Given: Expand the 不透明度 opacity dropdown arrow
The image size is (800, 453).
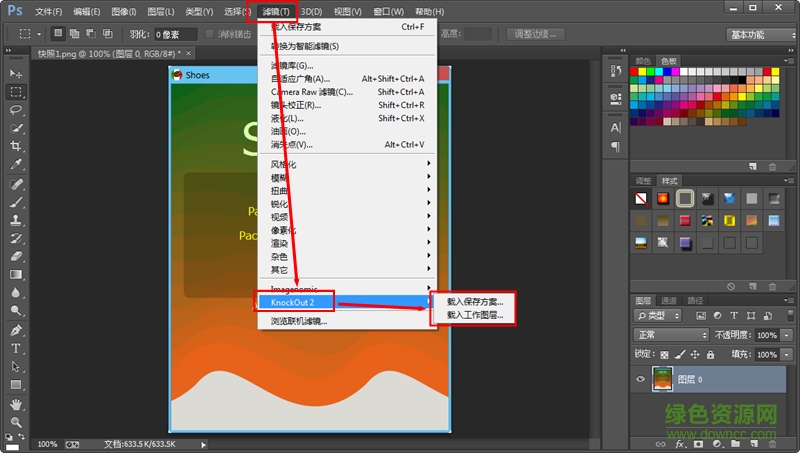Looking at the screenshot, I should (x=787, y=335).
